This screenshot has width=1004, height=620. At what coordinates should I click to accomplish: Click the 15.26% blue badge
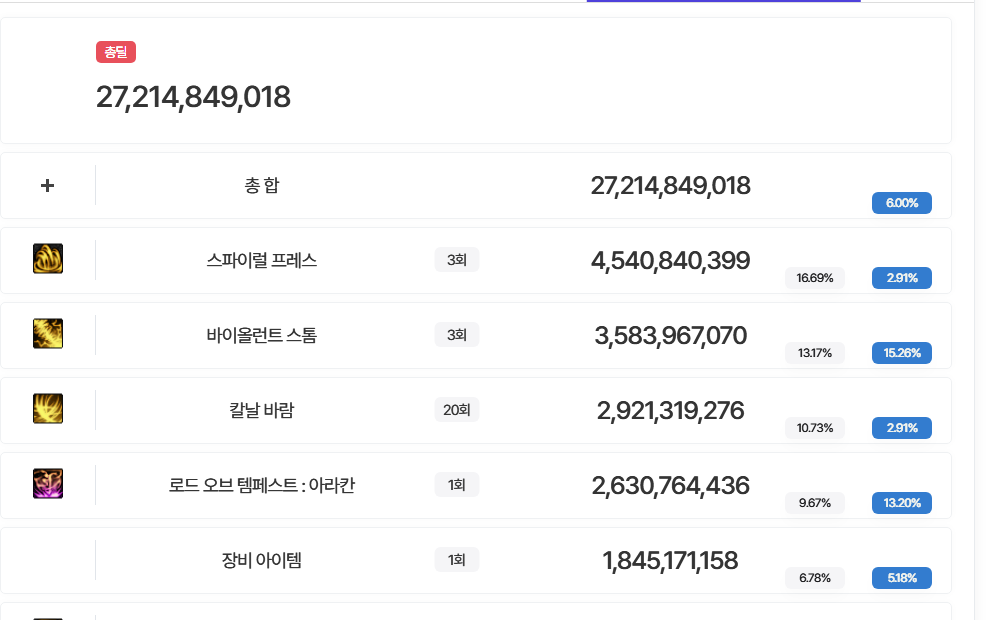click(902, 352)
